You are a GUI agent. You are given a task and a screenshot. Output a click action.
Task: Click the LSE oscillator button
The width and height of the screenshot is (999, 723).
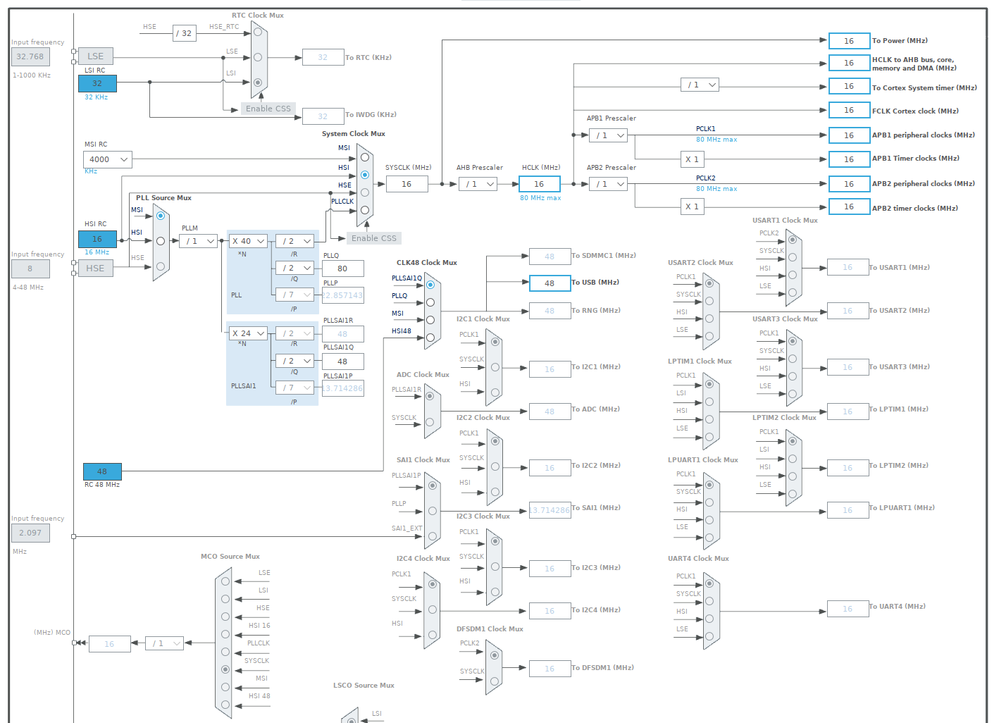pyautogui.click(x=96, y=56)
